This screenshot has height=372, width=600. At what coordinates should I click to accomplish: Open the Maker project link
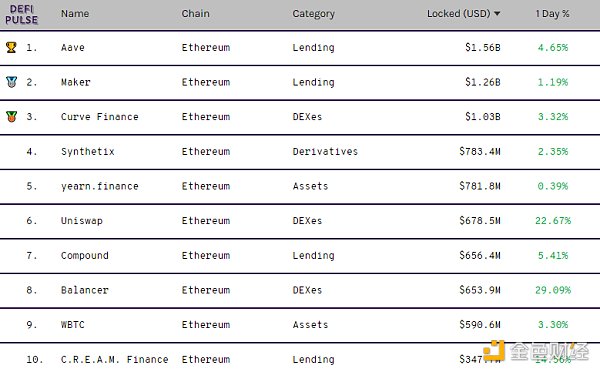[x=75, y=82]
